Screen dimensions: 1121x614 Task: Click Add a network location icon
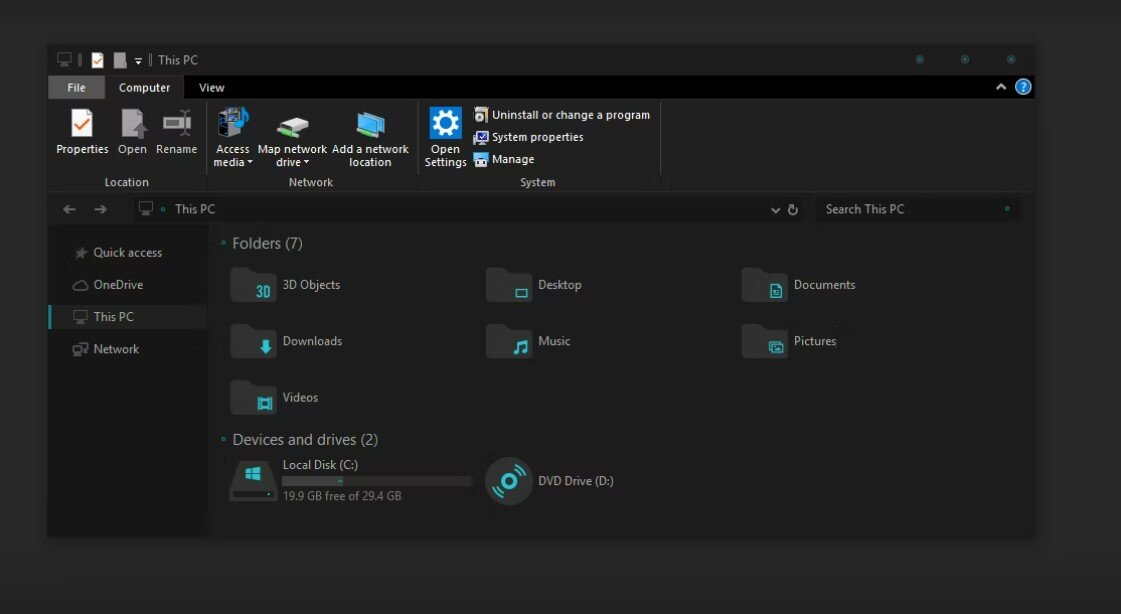coord(370,125)
